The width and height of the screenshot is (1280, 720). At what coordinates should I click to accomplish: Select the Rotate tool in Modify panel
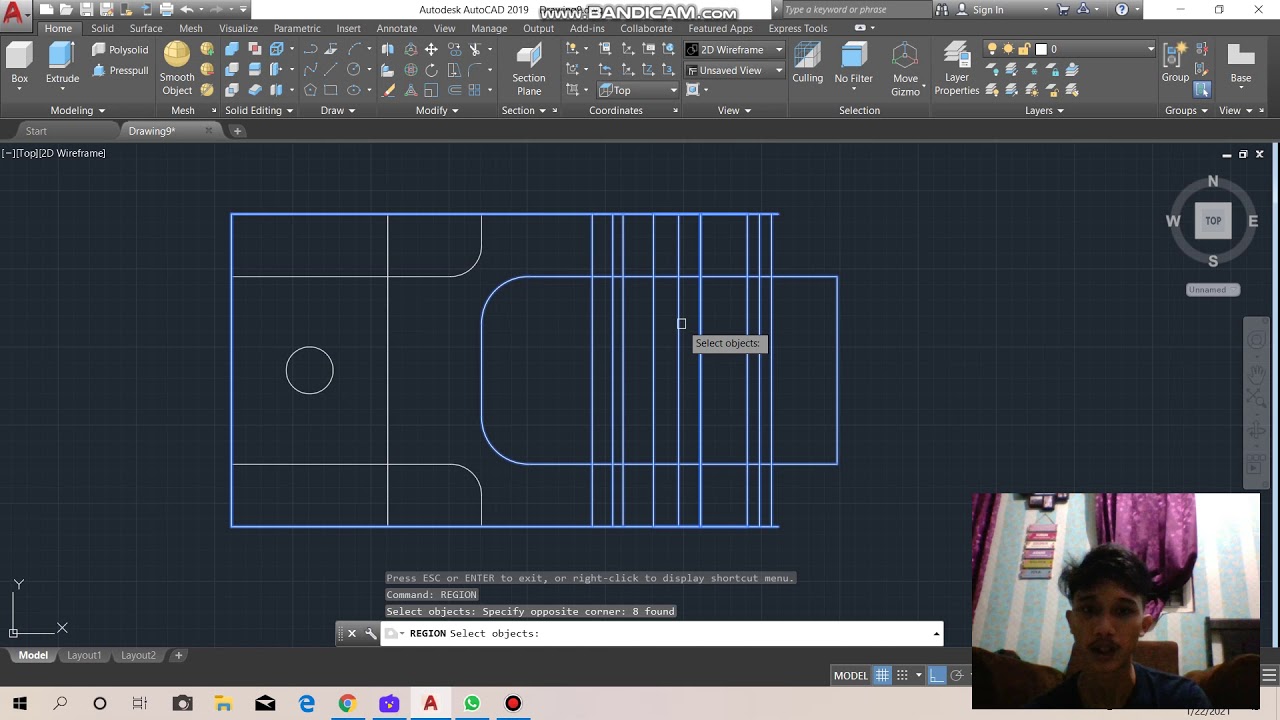point(431,70)
